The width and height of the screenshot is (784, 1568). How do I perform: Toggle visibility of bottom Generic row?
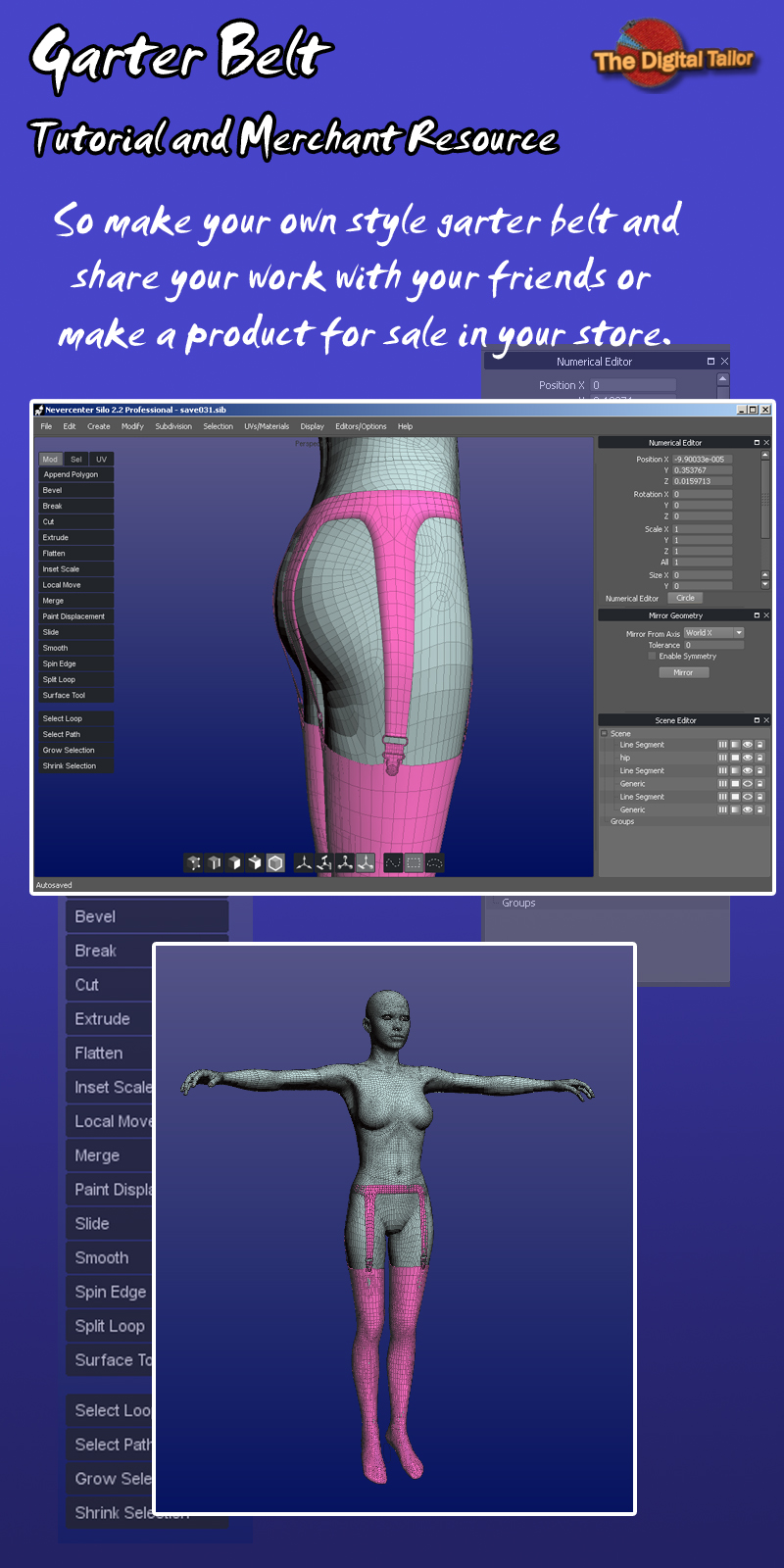click(x=748, y=809)
